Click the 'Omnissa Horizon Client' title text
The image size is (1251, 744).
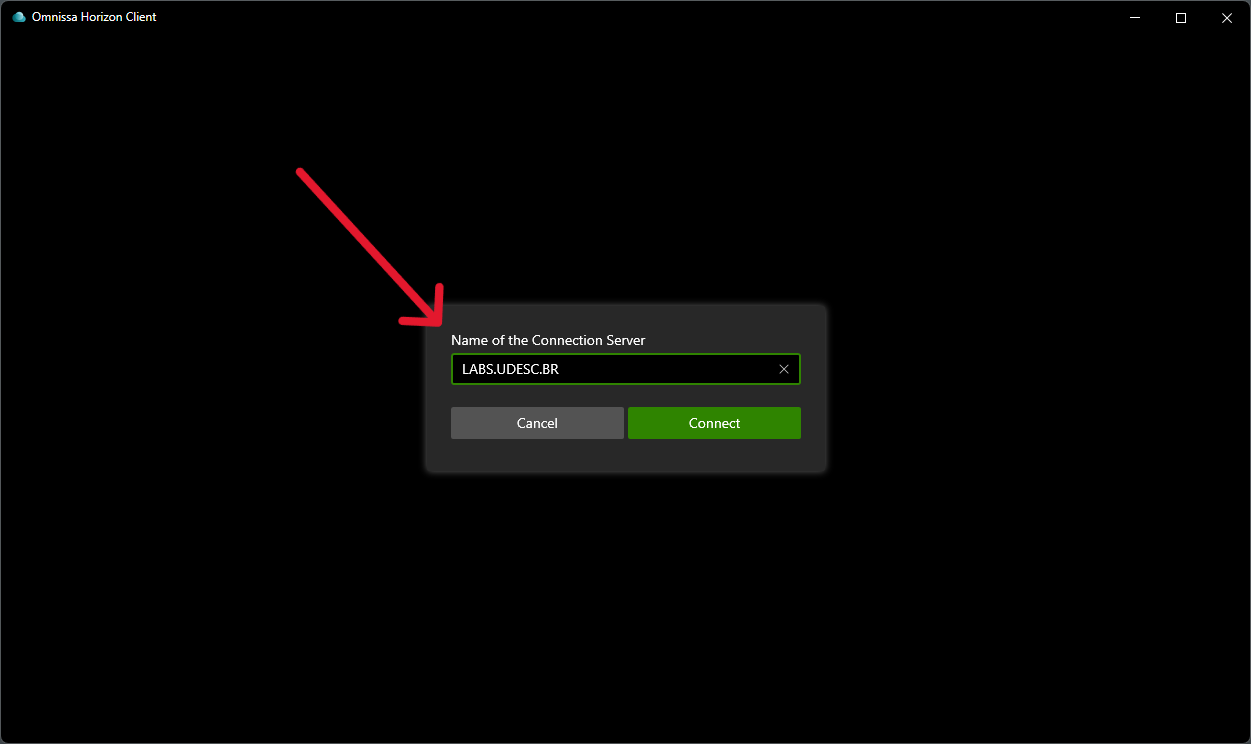94,17
